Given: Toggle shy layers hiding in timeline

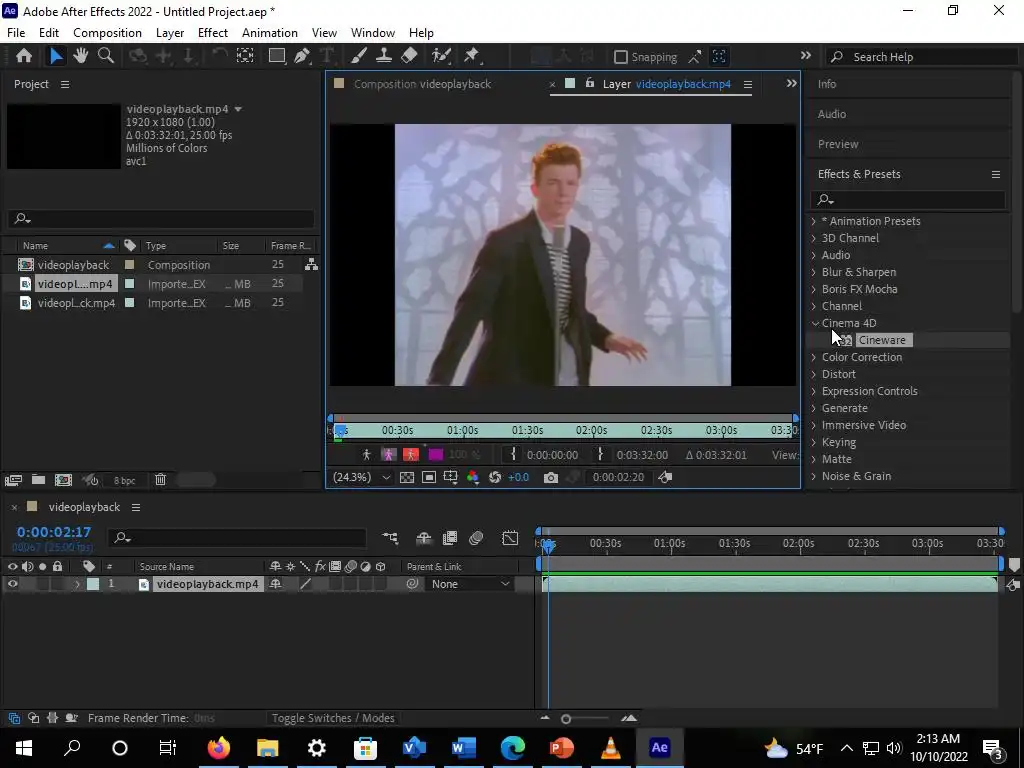Looking at the screenshot, I should point(424,538).
